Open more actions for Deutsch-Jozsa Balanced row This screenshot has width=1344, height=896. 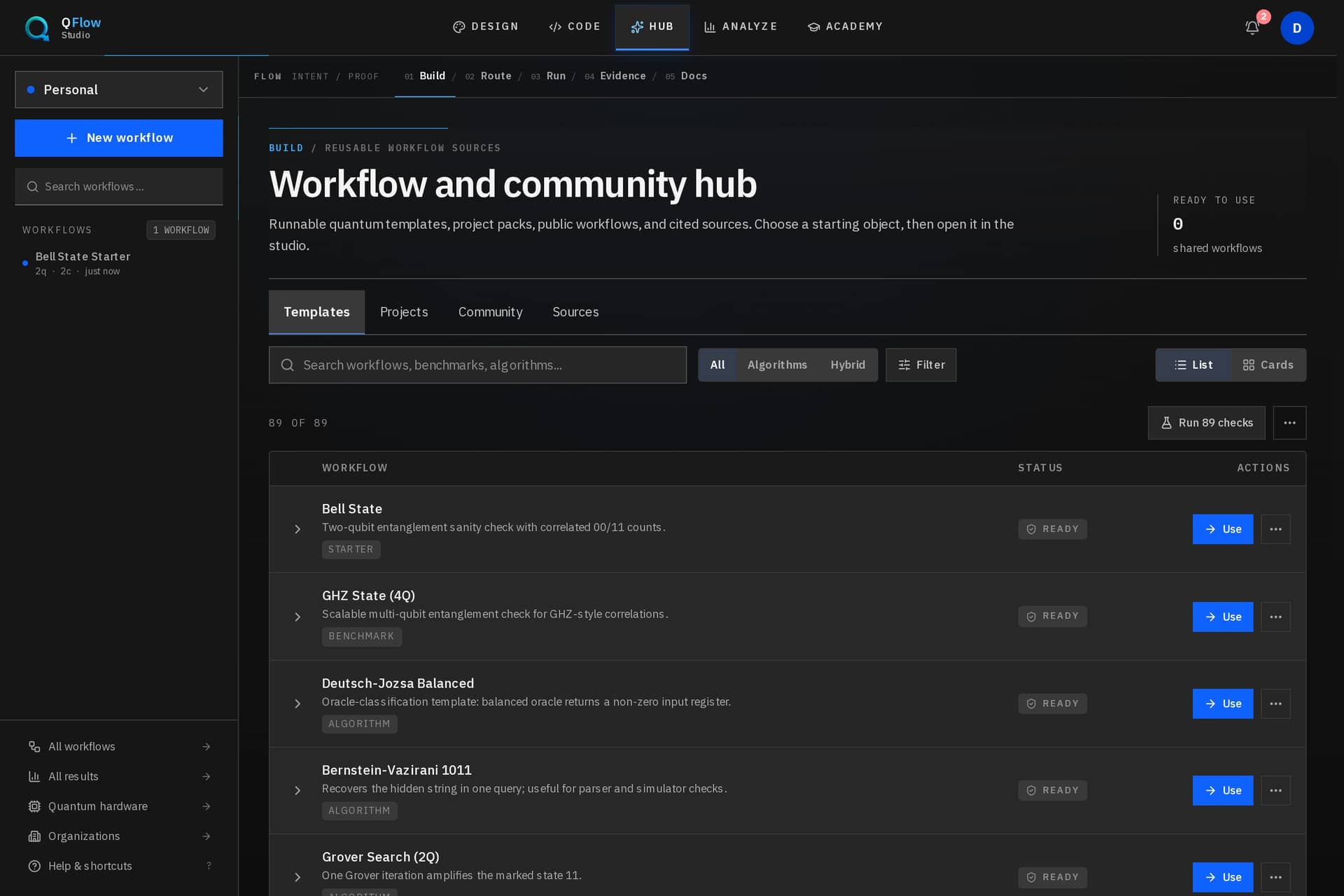pos(1275,703)
